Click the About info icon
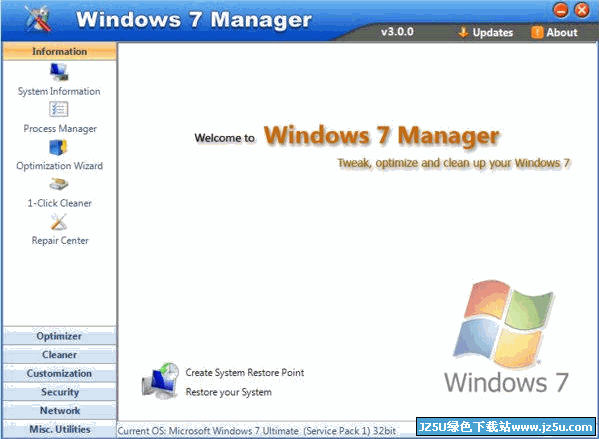599x439 pixels. [537, 32]
